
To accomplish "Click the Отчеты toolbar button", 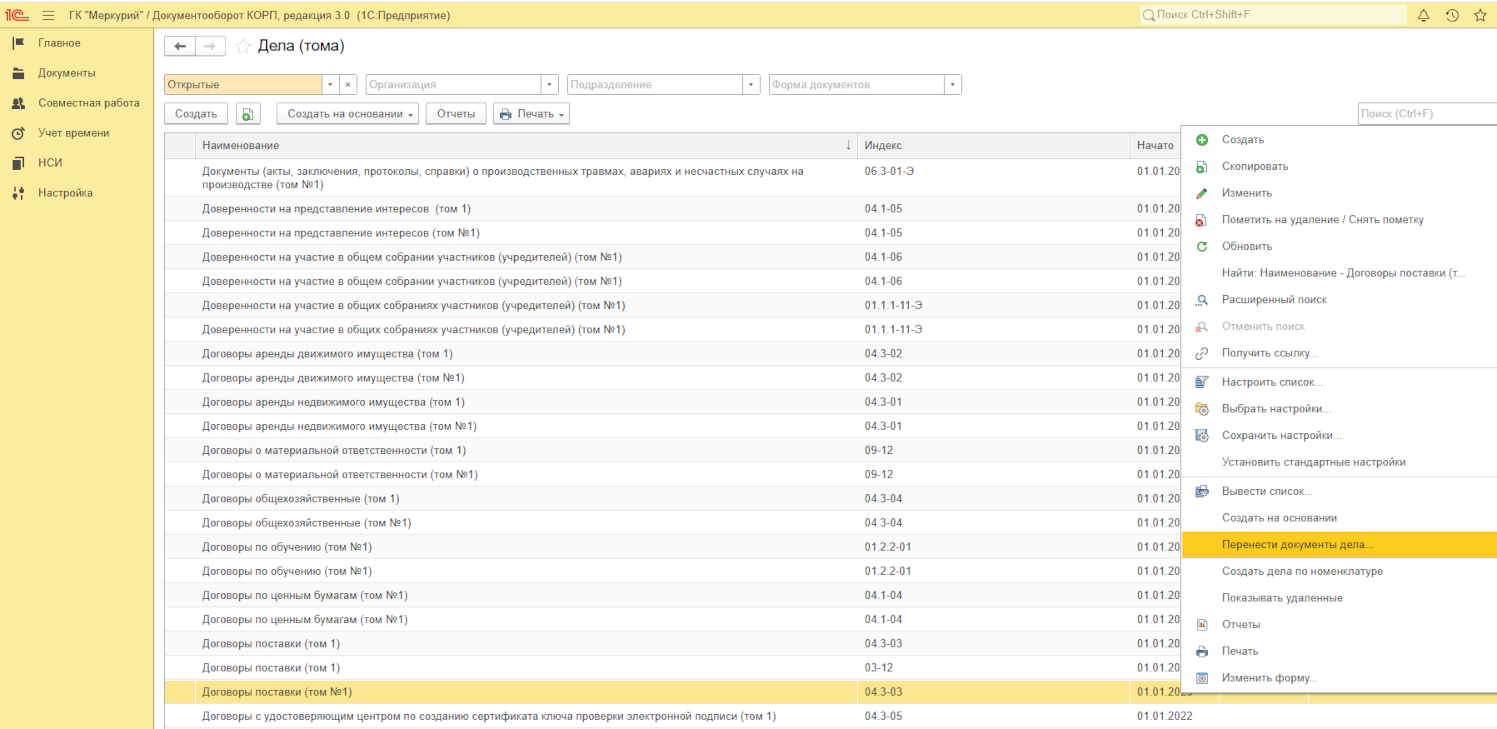I will [x=456, y=114].
